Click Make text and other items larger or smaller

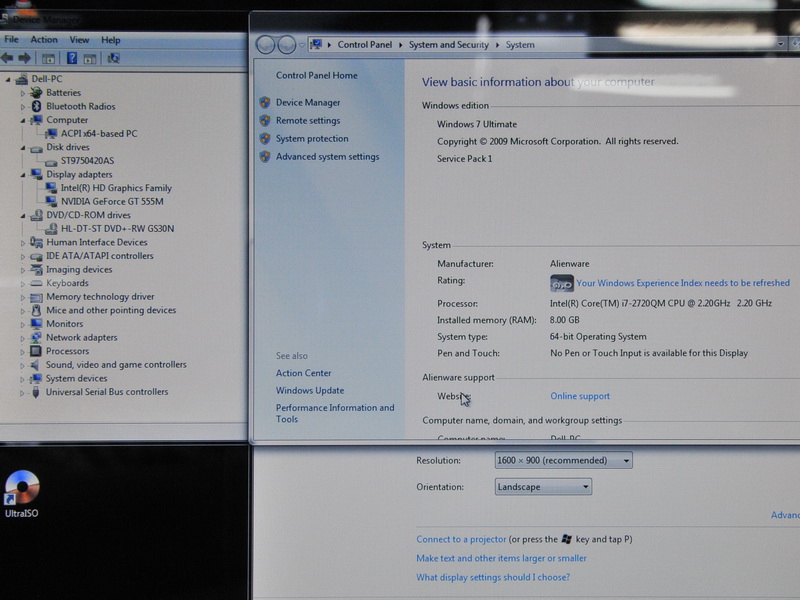502,558
